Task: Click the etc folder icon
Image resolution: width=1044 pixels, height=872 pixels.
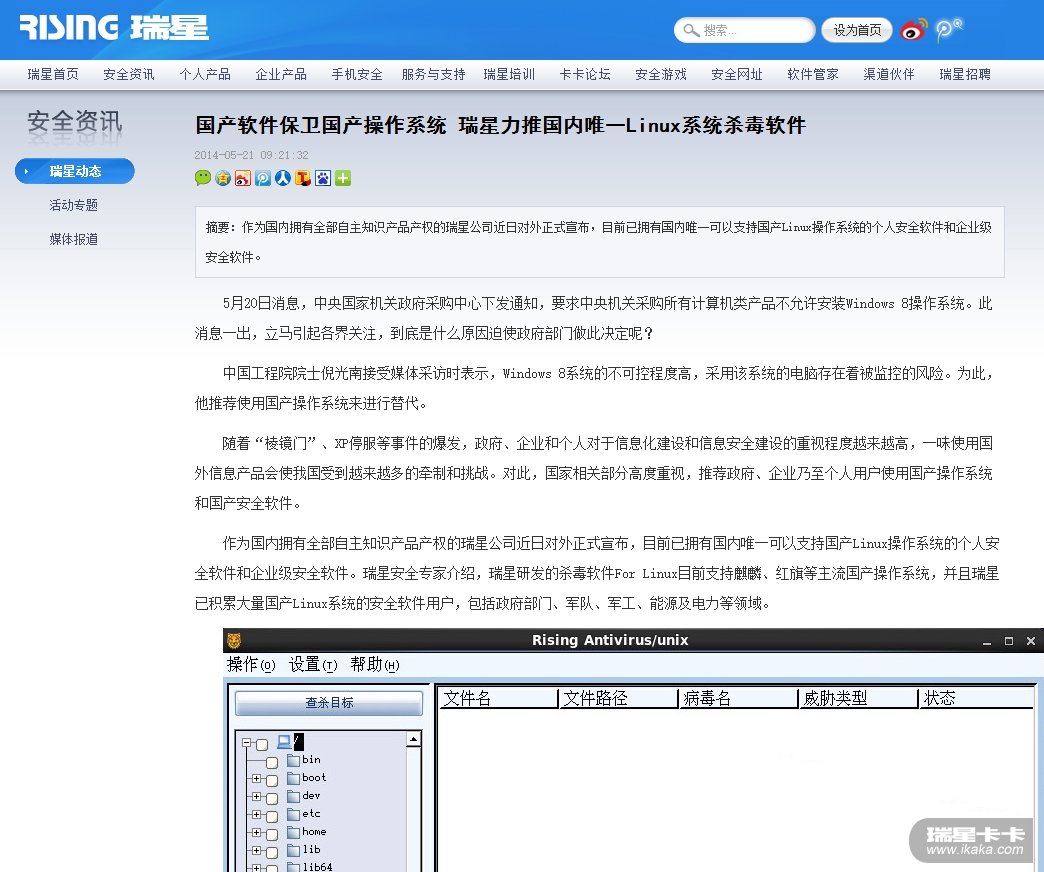Action: 294,813
